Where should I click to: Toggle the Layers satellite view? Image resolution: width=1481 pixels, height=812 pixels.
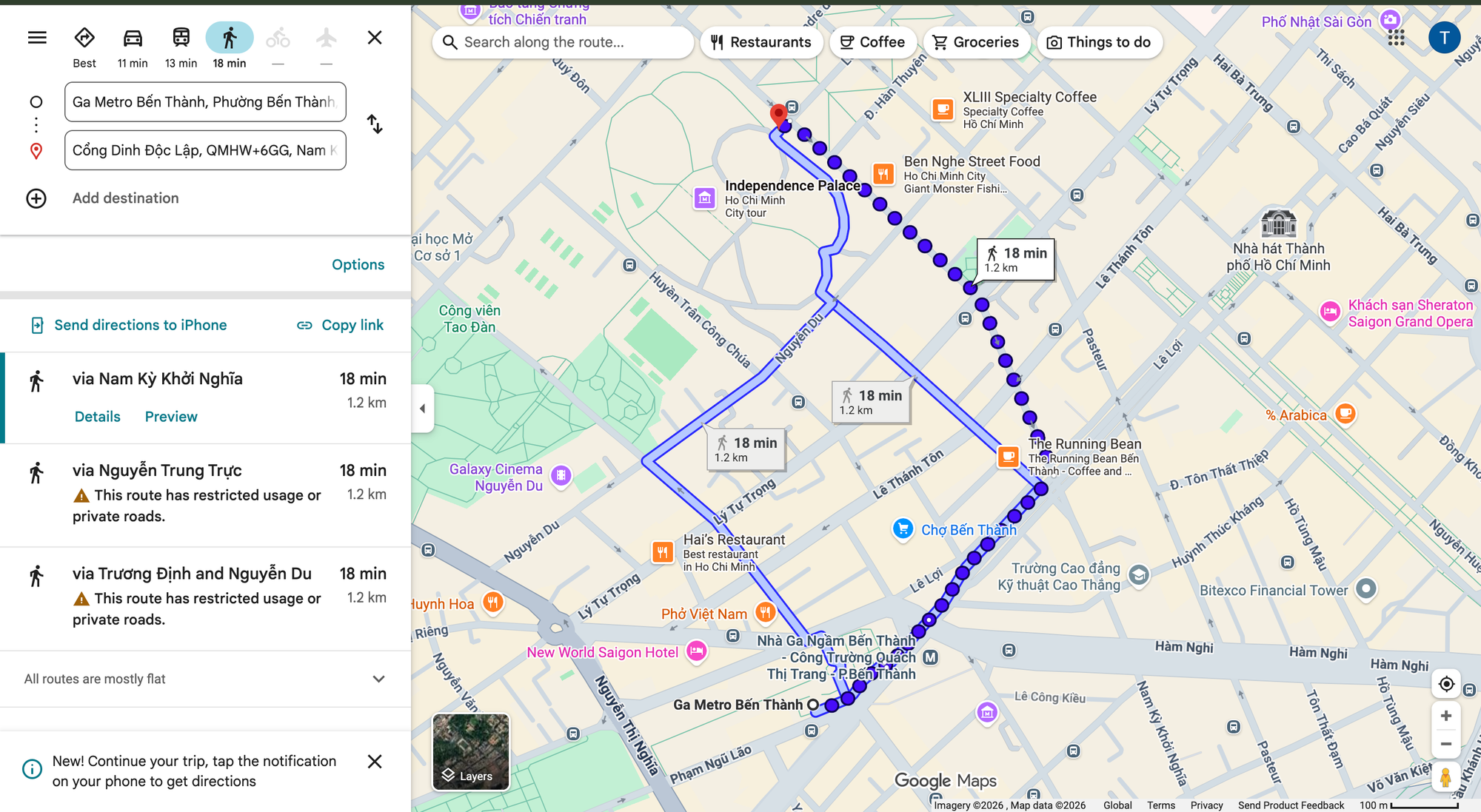point(470,753)
